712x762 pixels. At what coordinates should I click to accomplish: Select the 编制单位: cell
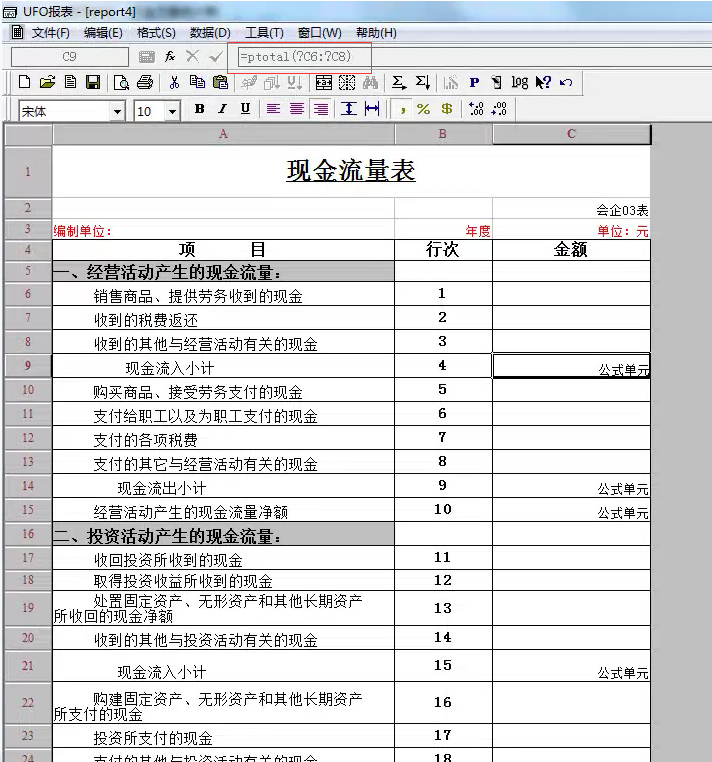pyautogui.click(x=223, y=229)
